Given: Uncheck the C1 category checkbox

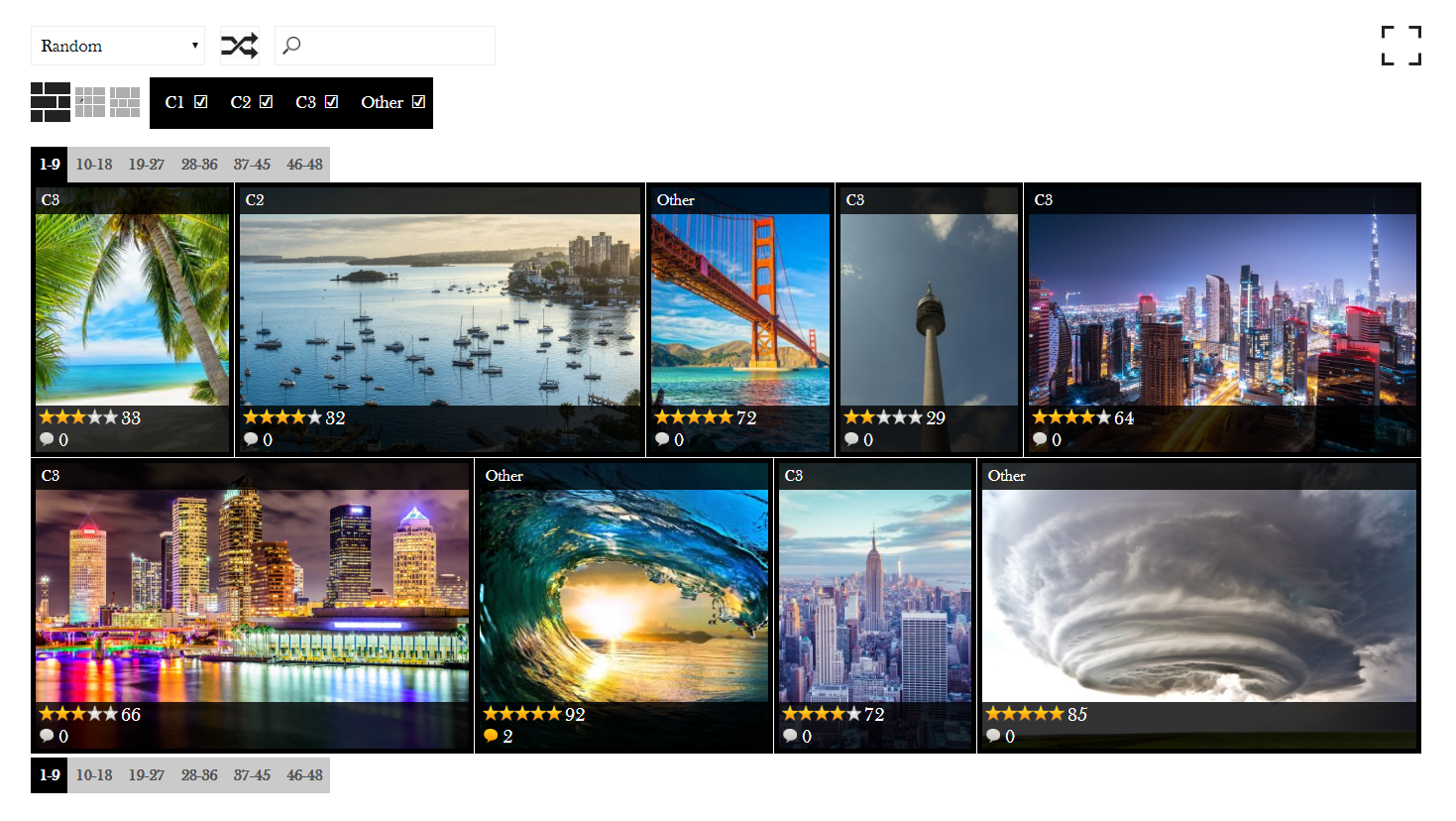Looking at the screenshot, I should (x=201, y=102).
